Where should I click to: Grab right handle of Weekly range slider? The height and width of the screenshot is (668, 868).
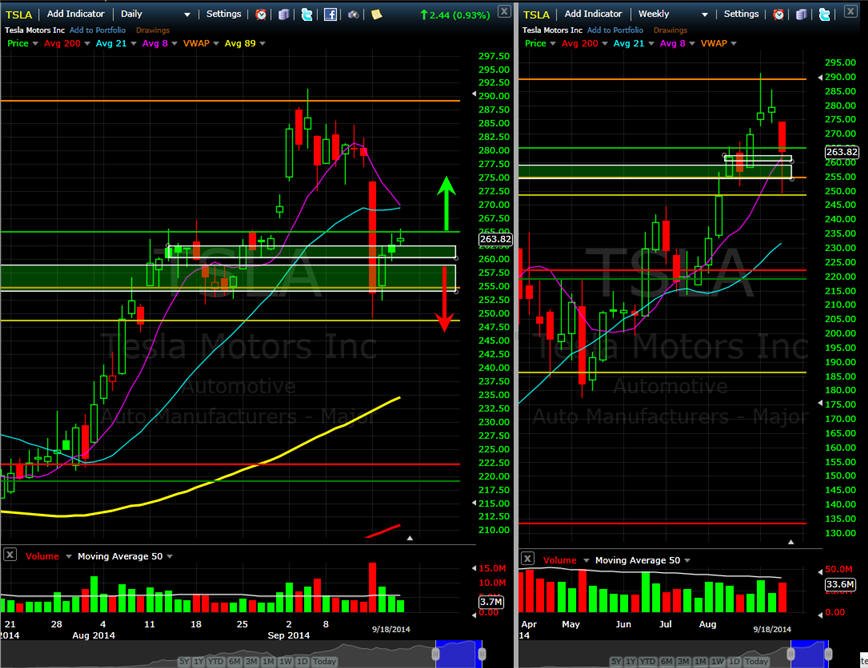click(828, 654)
